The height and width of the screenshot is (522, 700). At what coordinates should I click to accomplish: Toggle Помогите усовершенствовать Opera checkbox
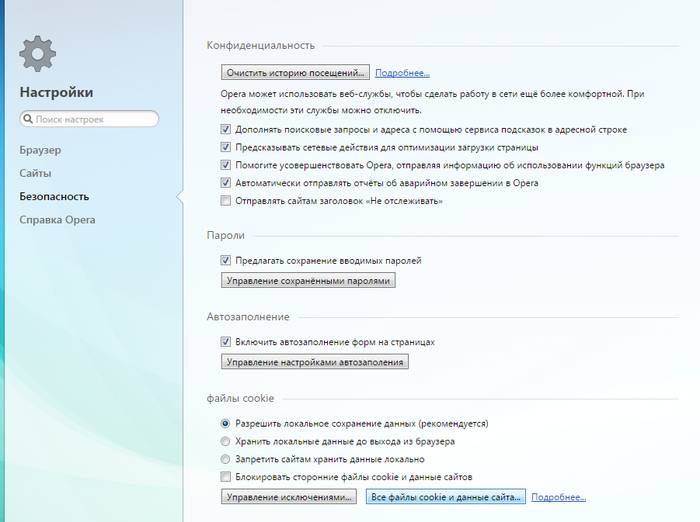225,165
